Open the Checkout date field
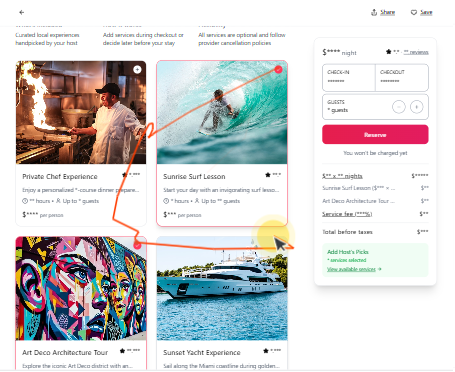 (402, 78)
